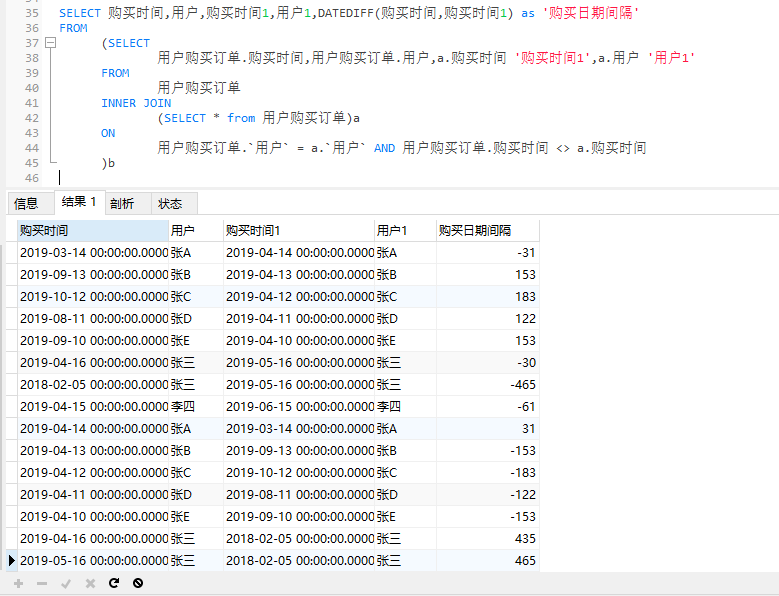Screen dimensions: 779x596
Task: Click the delete record minus icon
Action: (42, 583)
